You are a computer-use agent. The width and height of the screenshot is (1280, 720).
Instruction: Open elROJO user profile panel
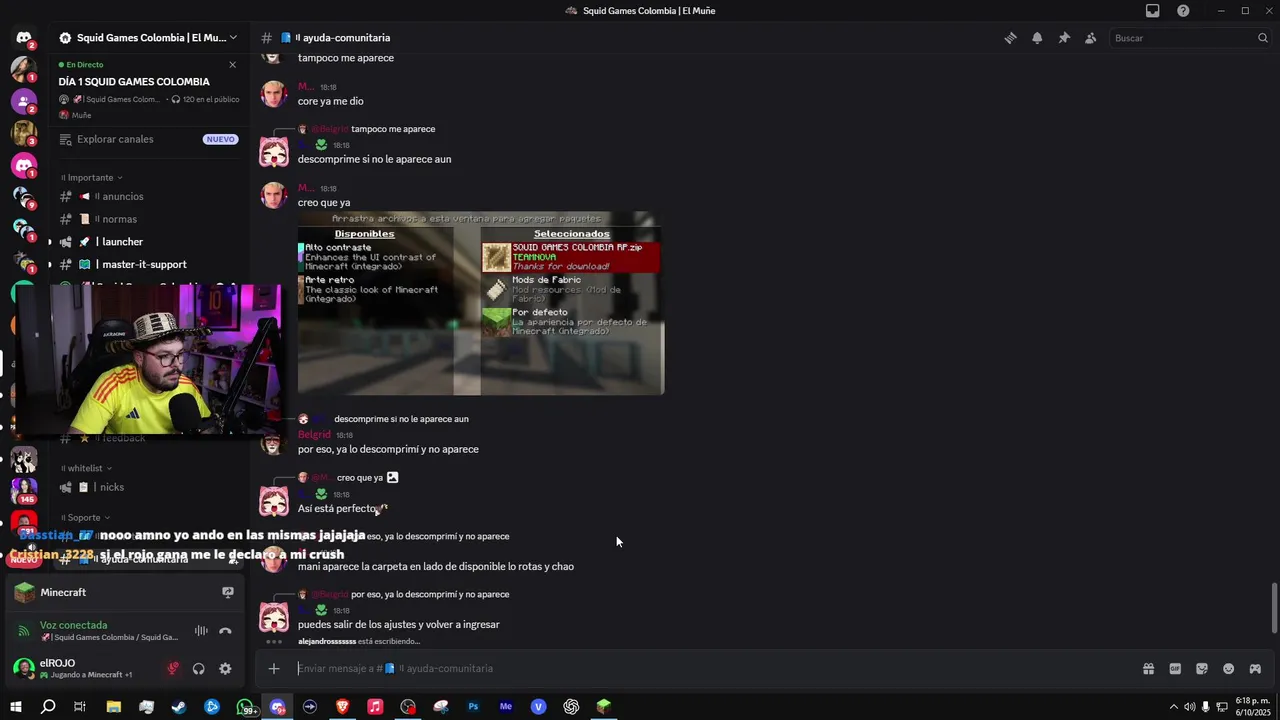[85, 668]
